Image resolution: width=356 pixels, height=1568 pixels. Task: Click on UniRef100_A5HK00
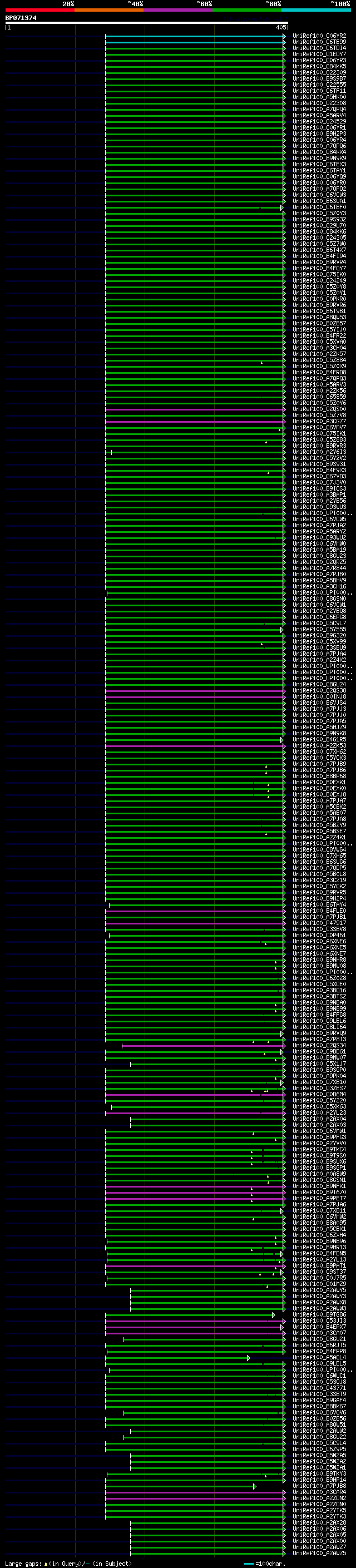point(319,97)
